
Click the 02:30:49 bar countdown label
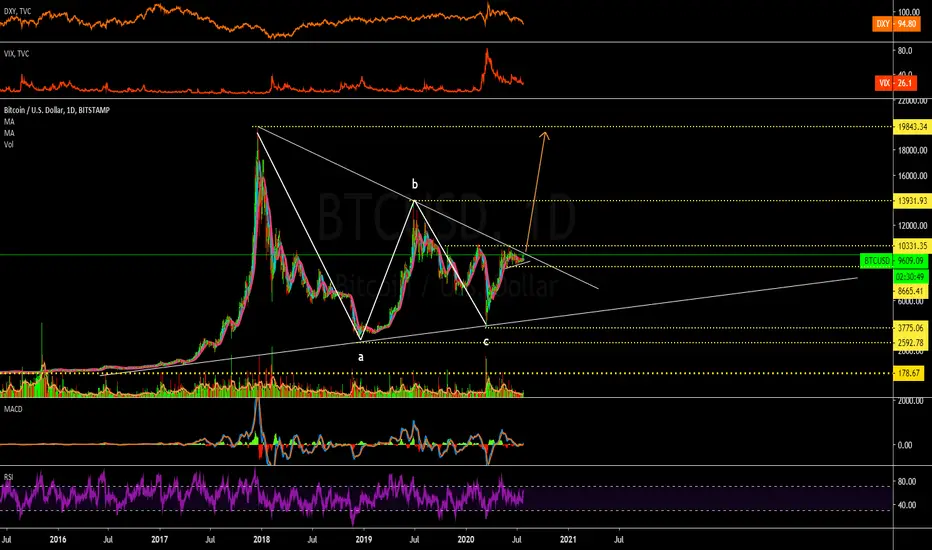(x=911, y=277)
